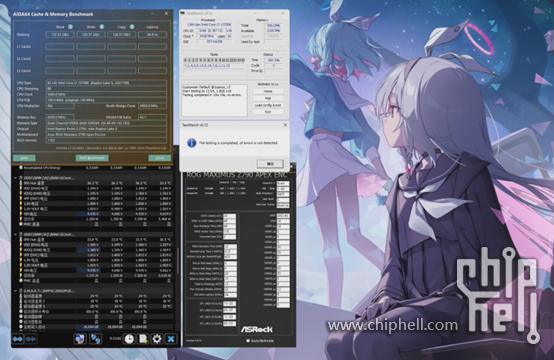Click the TestMem5 log text area
The height and width of the screenshot is (360, 554).
point(214,100)
